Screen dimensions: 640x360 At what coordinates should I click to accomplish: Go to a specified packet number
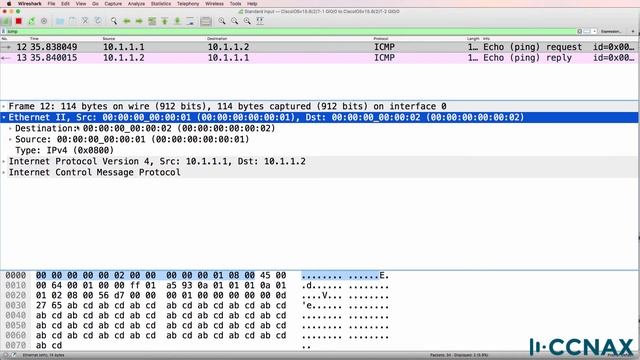tap(152, 21)
